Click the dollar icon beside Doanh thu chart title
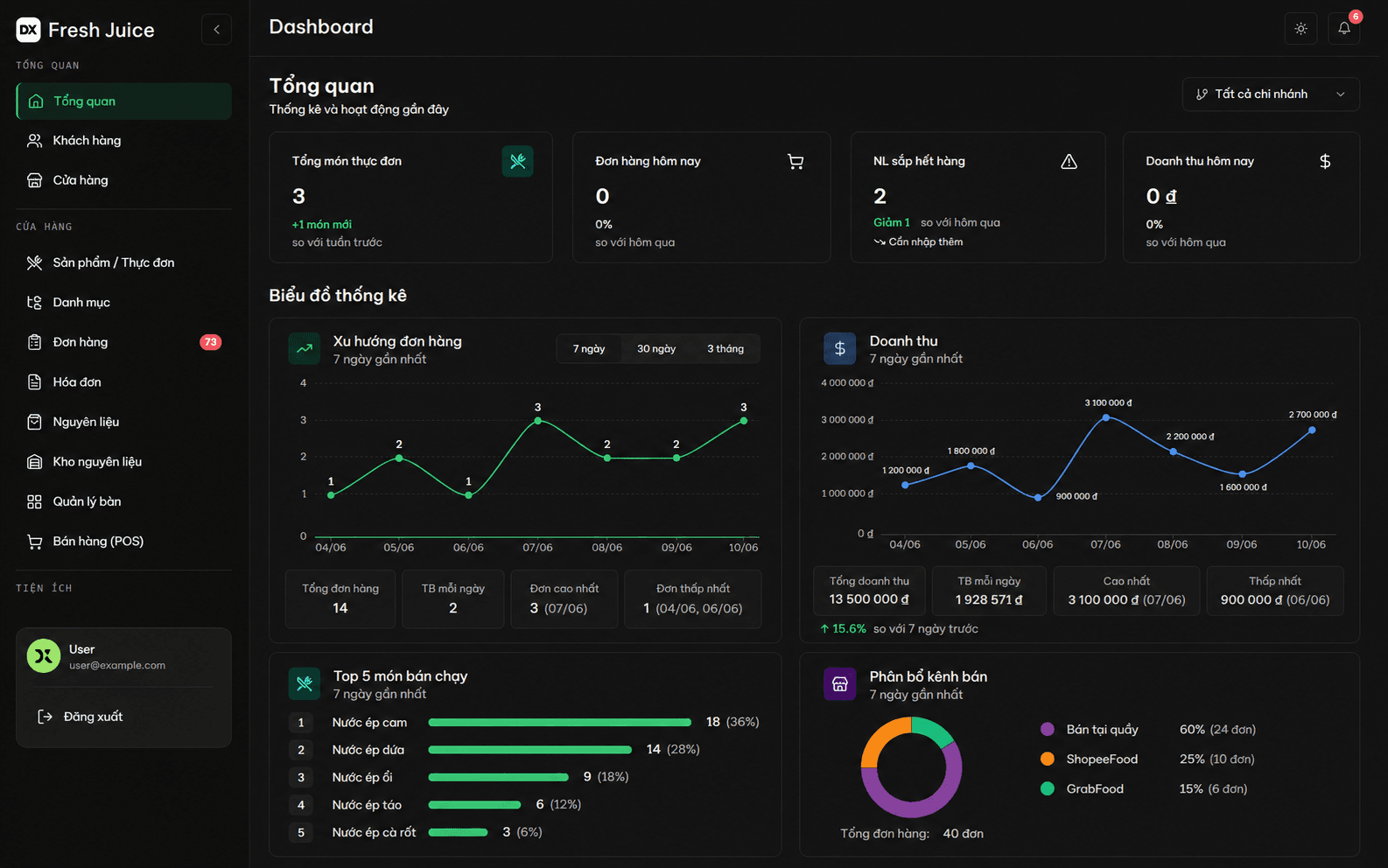 pyautogui.click(x=840, y=348)
